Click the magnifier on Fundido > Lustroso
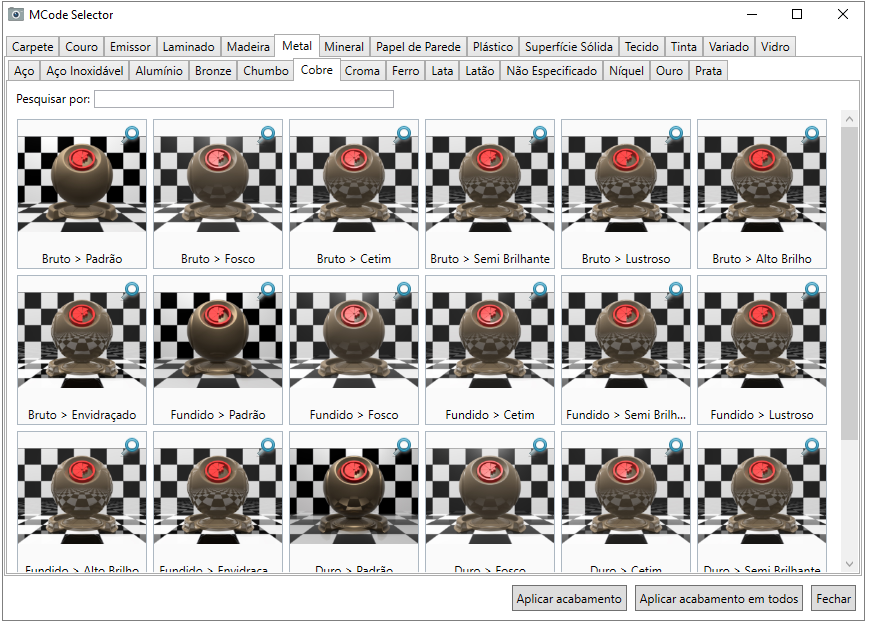 (811, 290)
